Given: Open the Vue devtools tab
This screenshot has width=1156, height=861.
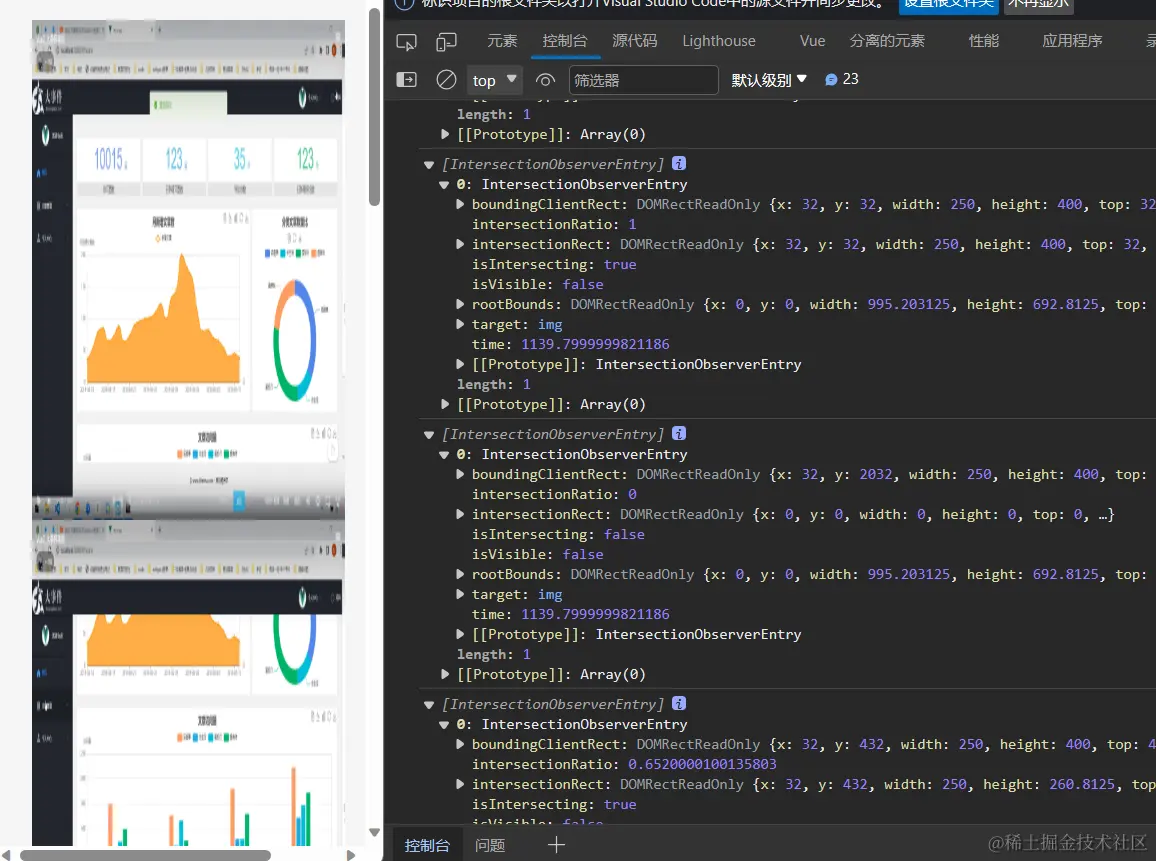Looking at the screenshot, I should 812,41.
